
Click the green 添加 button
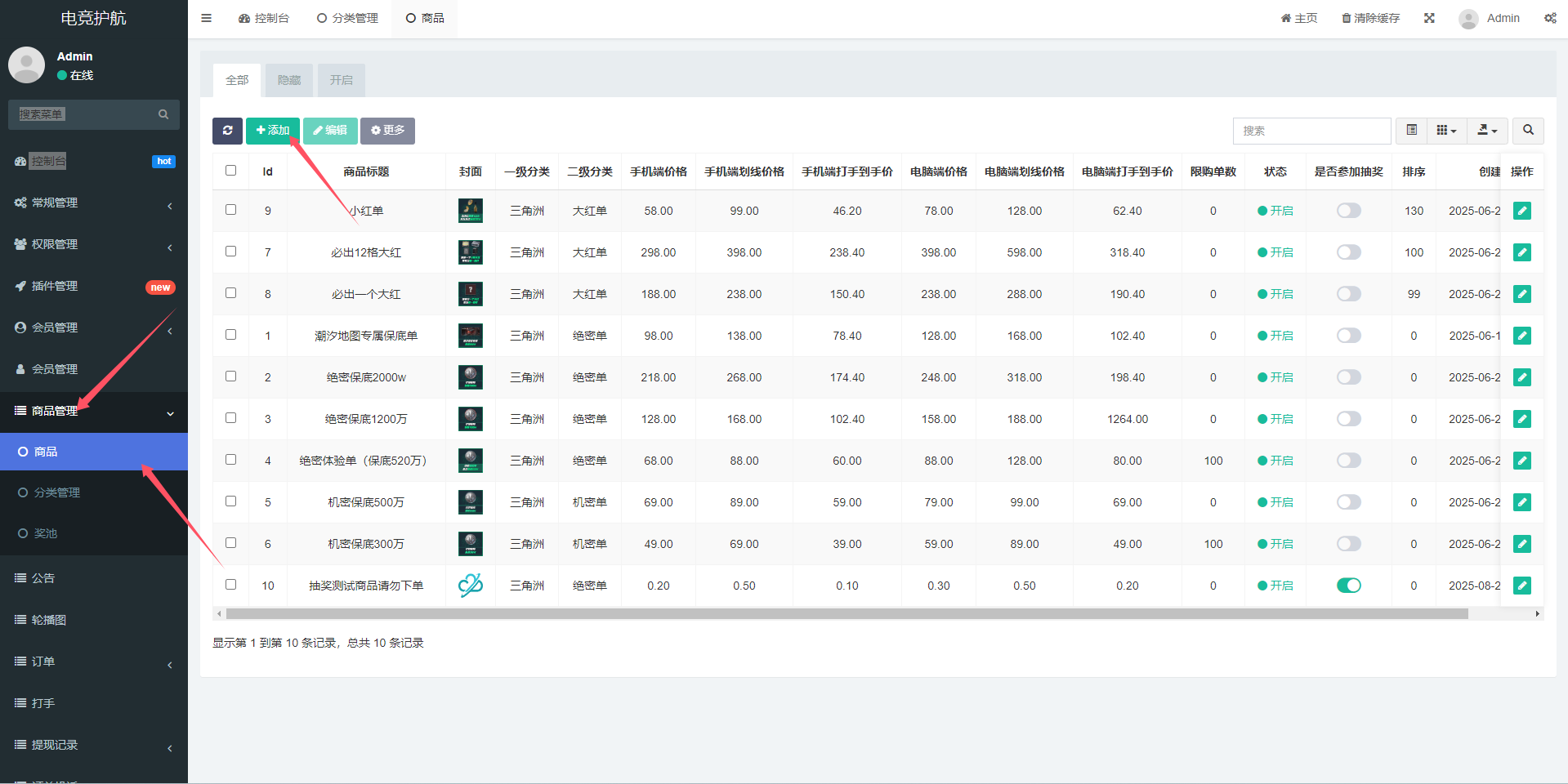click(273, 131)
